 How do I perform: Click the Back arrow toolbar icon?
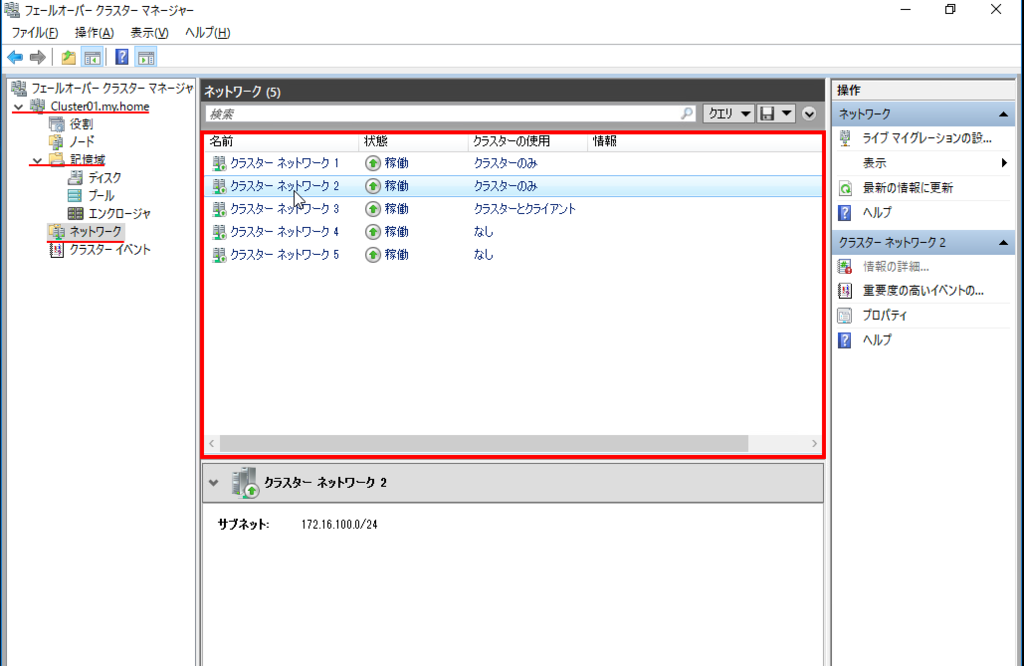(15, 57)
